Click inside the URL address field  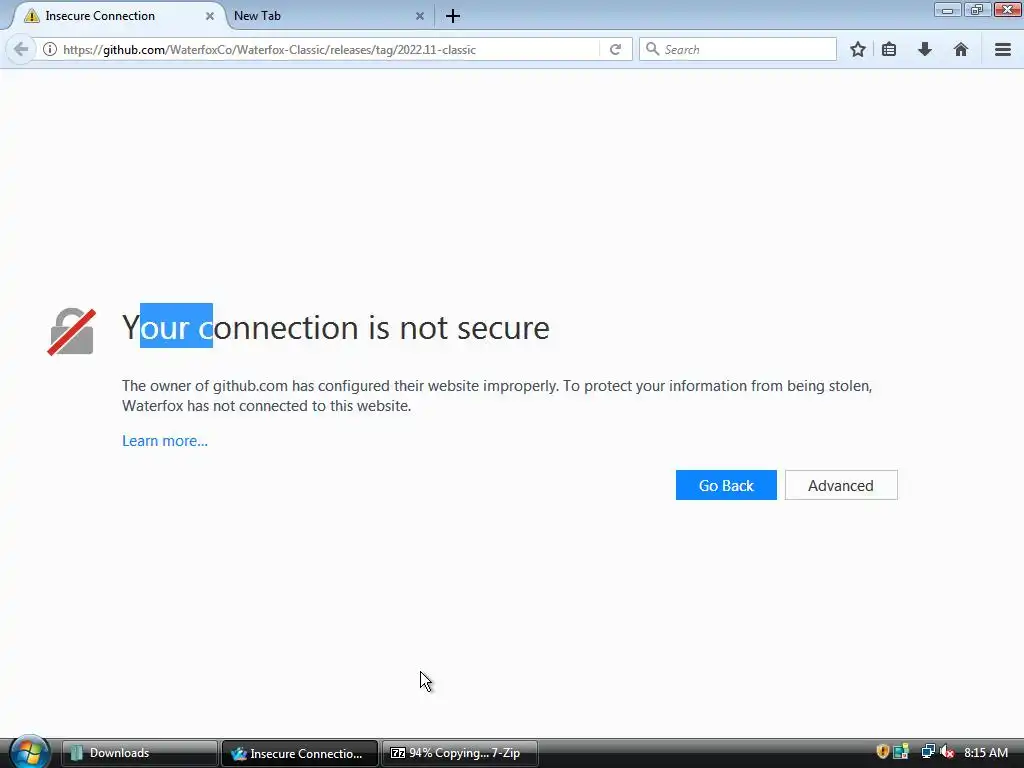coord(330,50)
